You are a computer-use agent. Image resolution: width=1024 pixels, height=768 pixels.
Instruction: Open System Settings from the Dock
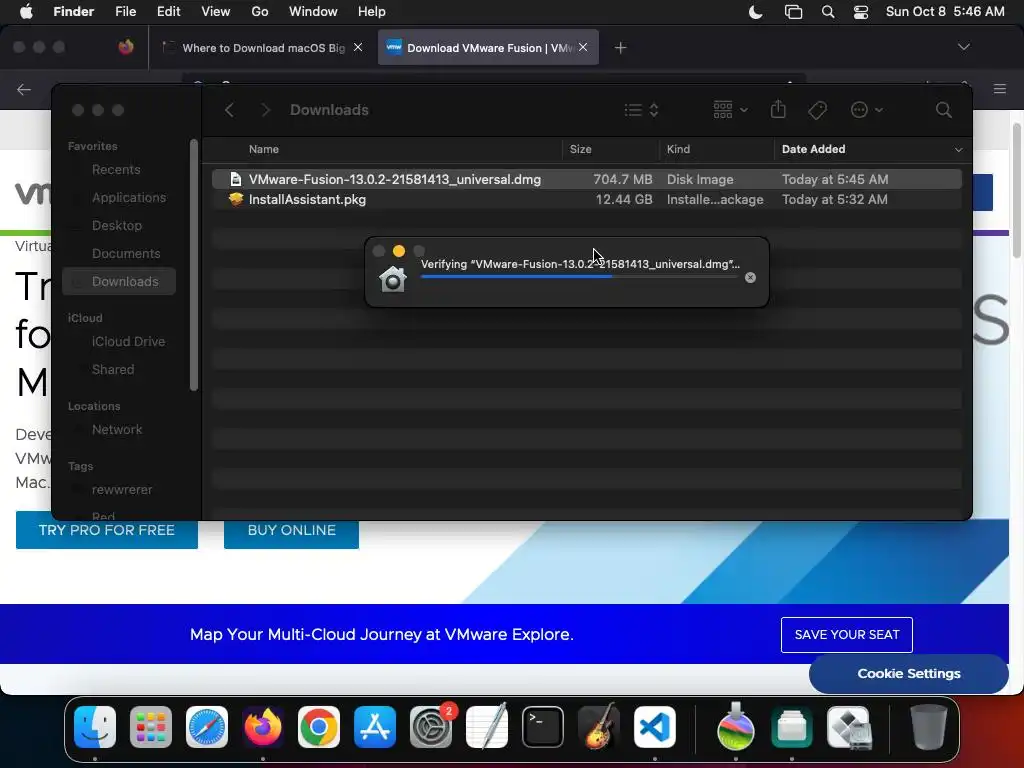pyautogui.click(x=431, y=728)
